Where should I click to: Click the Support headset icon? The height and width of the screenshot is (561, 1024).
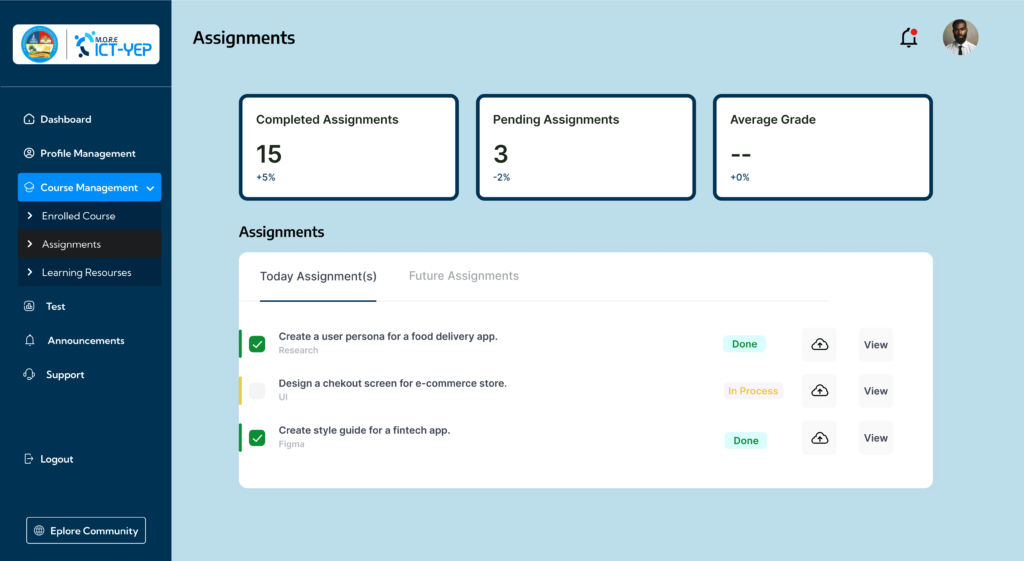click(x=29, y=375)
